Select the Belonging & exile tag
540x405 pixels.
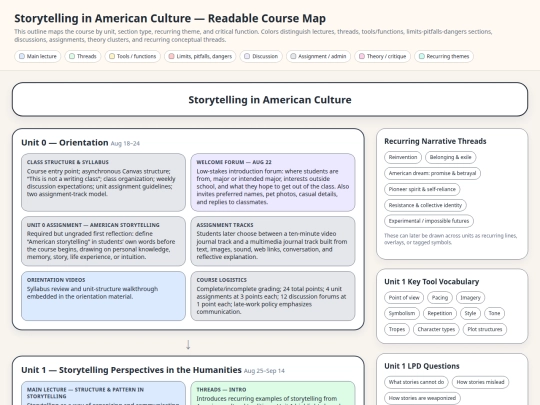[450, 157]
